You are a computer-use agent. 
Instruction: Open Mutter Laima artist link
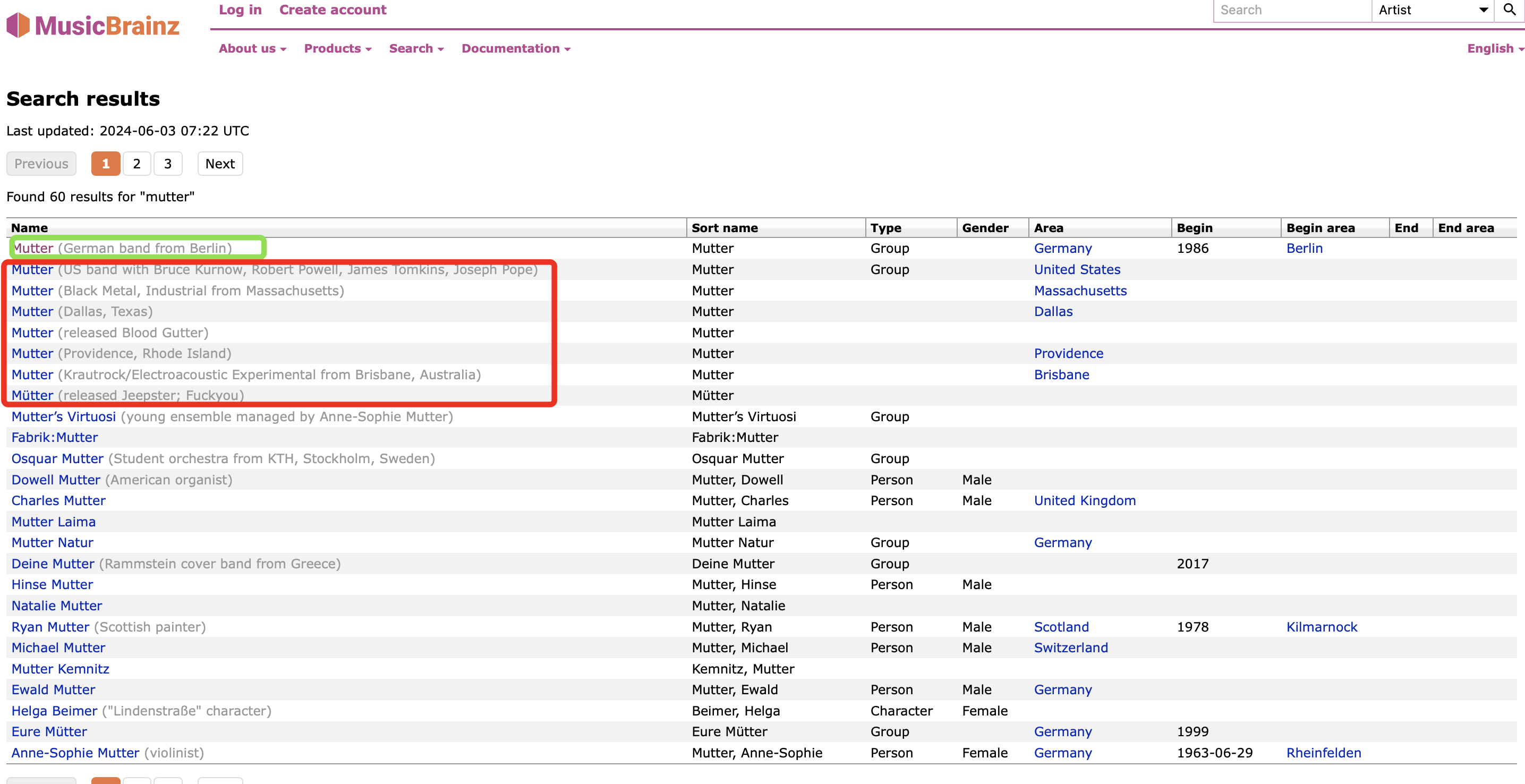coord(53,522)
